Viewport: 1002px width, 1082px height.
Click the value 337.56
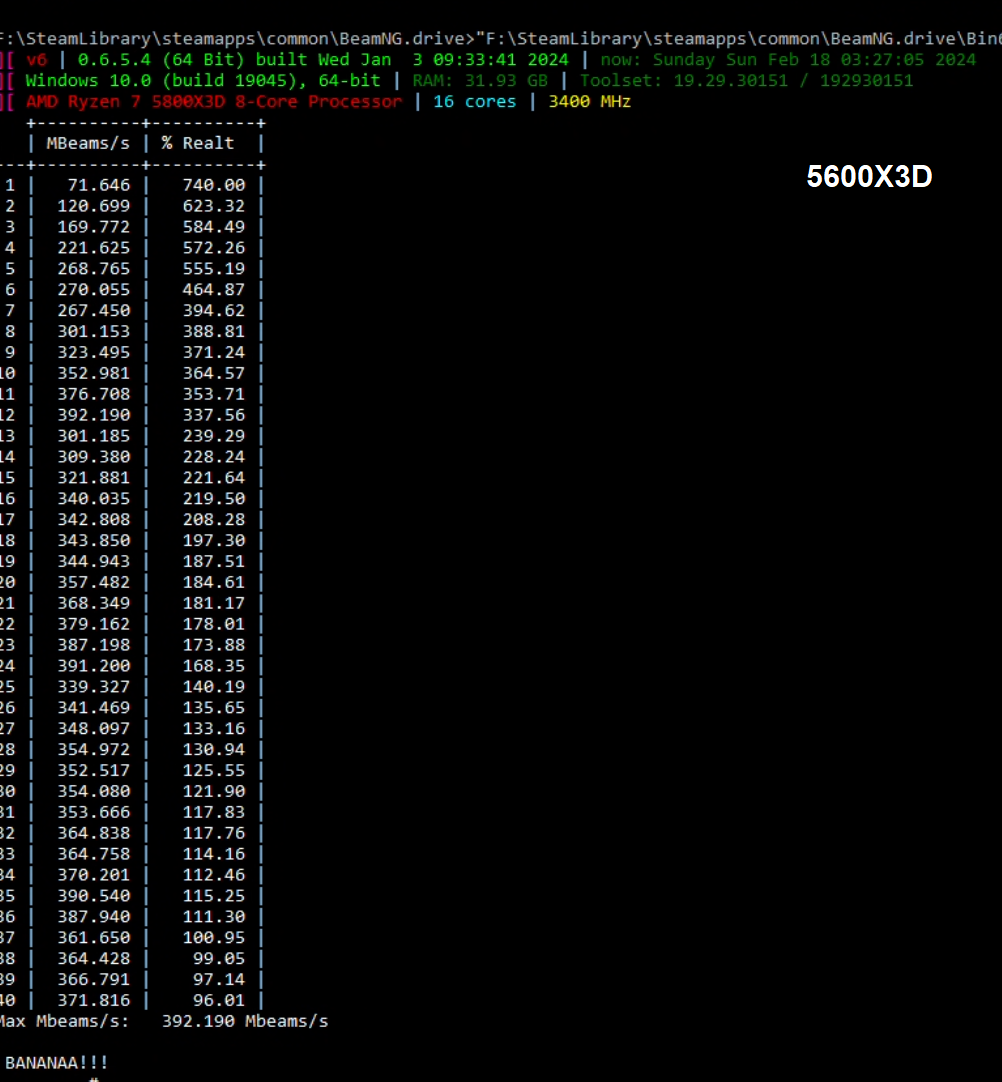point(214,415)
